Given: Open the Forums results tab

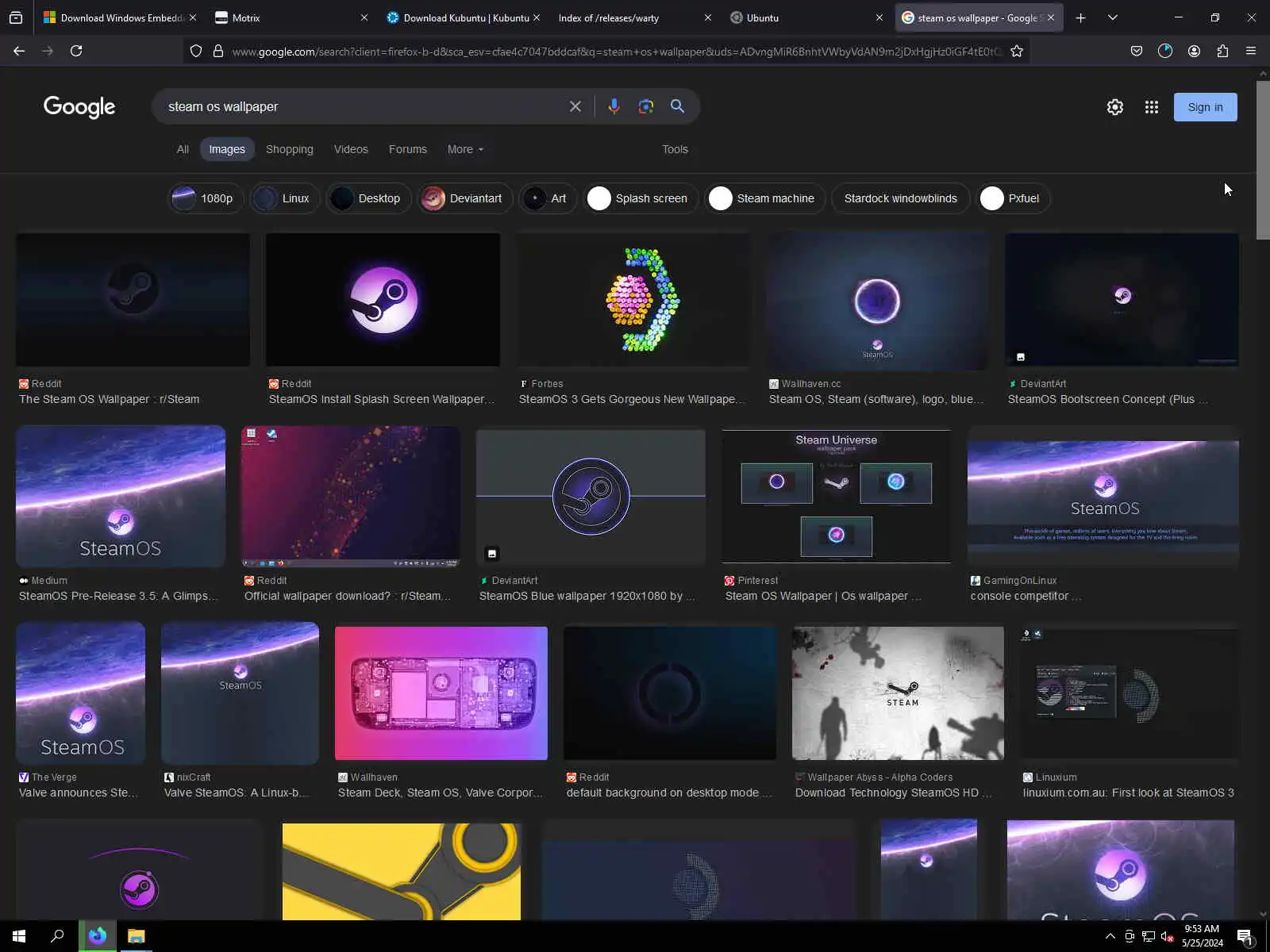Looking at the screenshot, I should [408, 149].
